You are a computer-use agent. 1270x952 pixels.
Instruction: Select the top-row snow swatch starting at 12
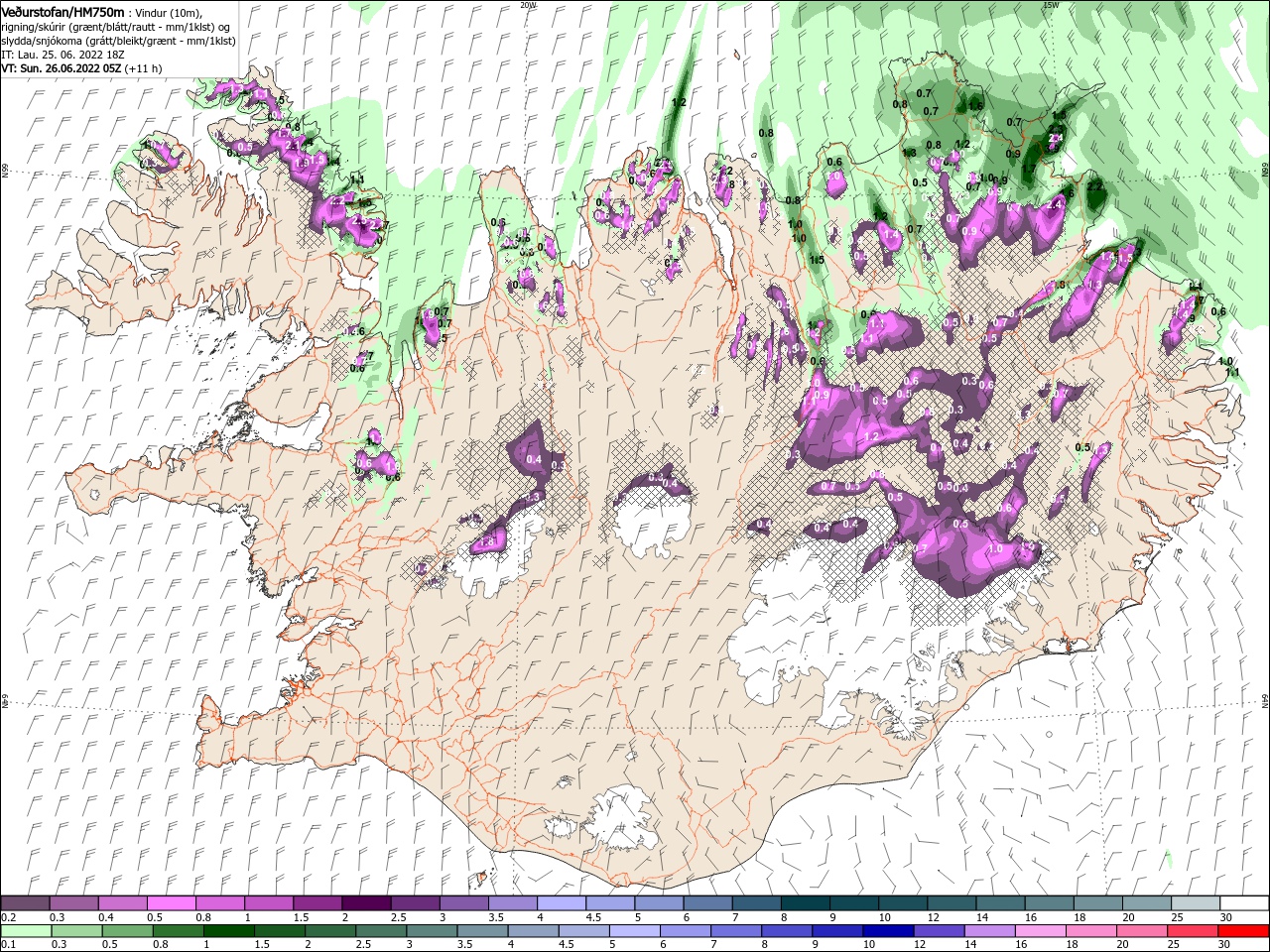(x=952, y=903)
